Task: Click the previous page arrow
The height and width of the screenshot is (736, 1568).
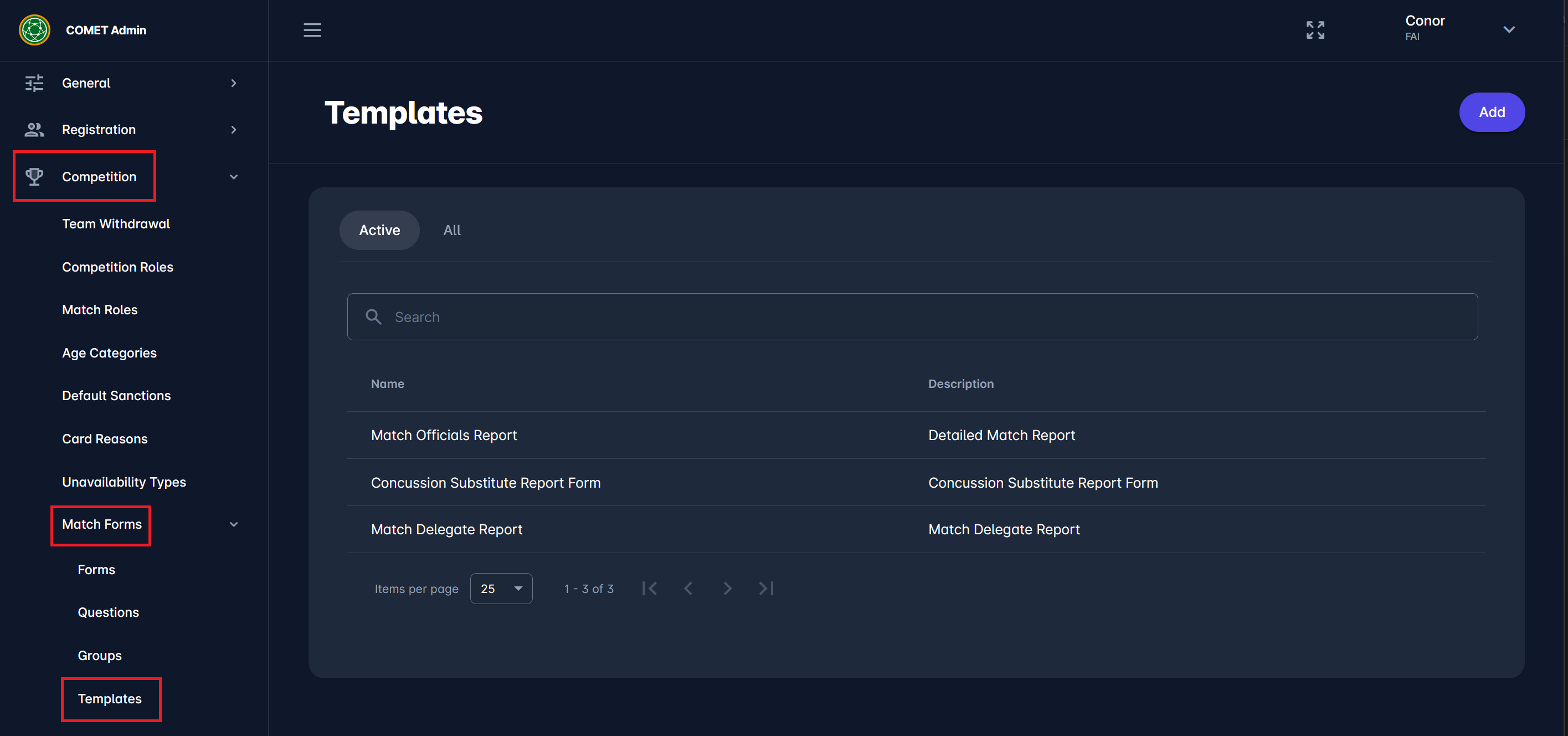Action: pyautogui.click(x=688, y=589)
